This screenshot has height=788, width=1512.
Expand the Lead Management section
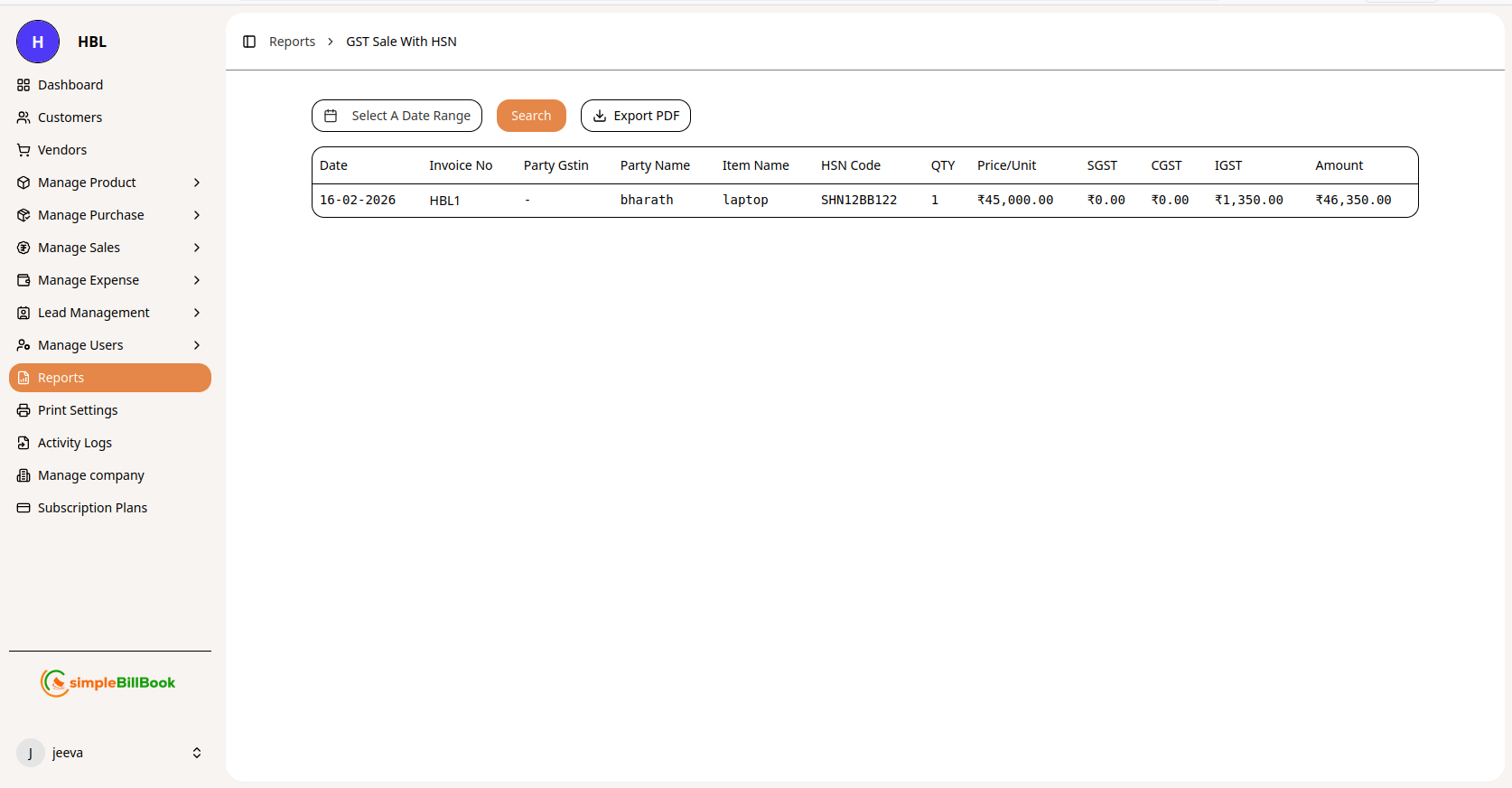point(197,313)
